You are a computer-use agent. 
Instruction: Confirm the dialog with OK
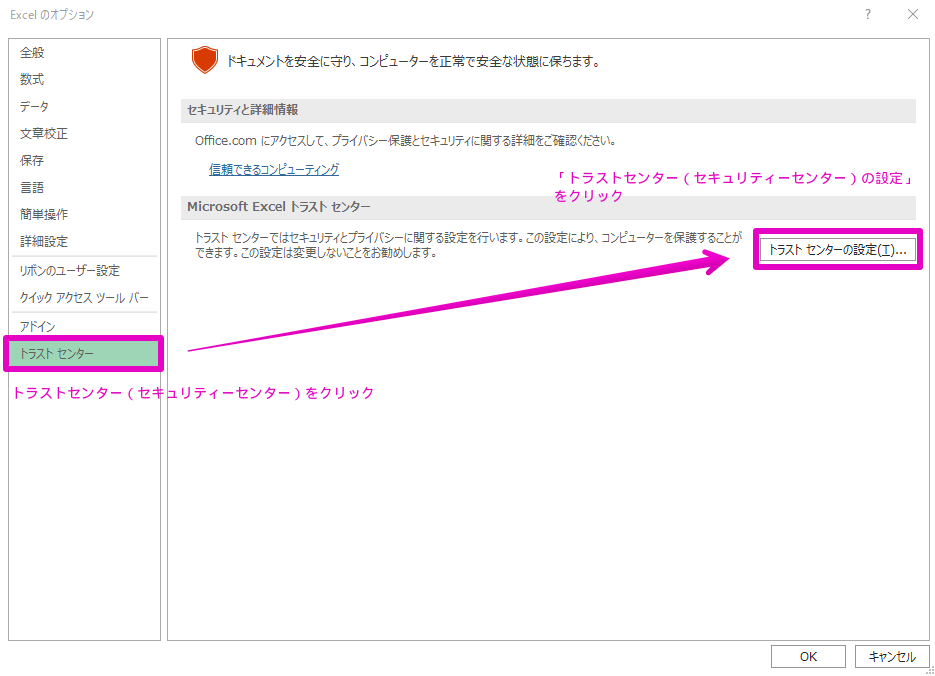point(808,656)
